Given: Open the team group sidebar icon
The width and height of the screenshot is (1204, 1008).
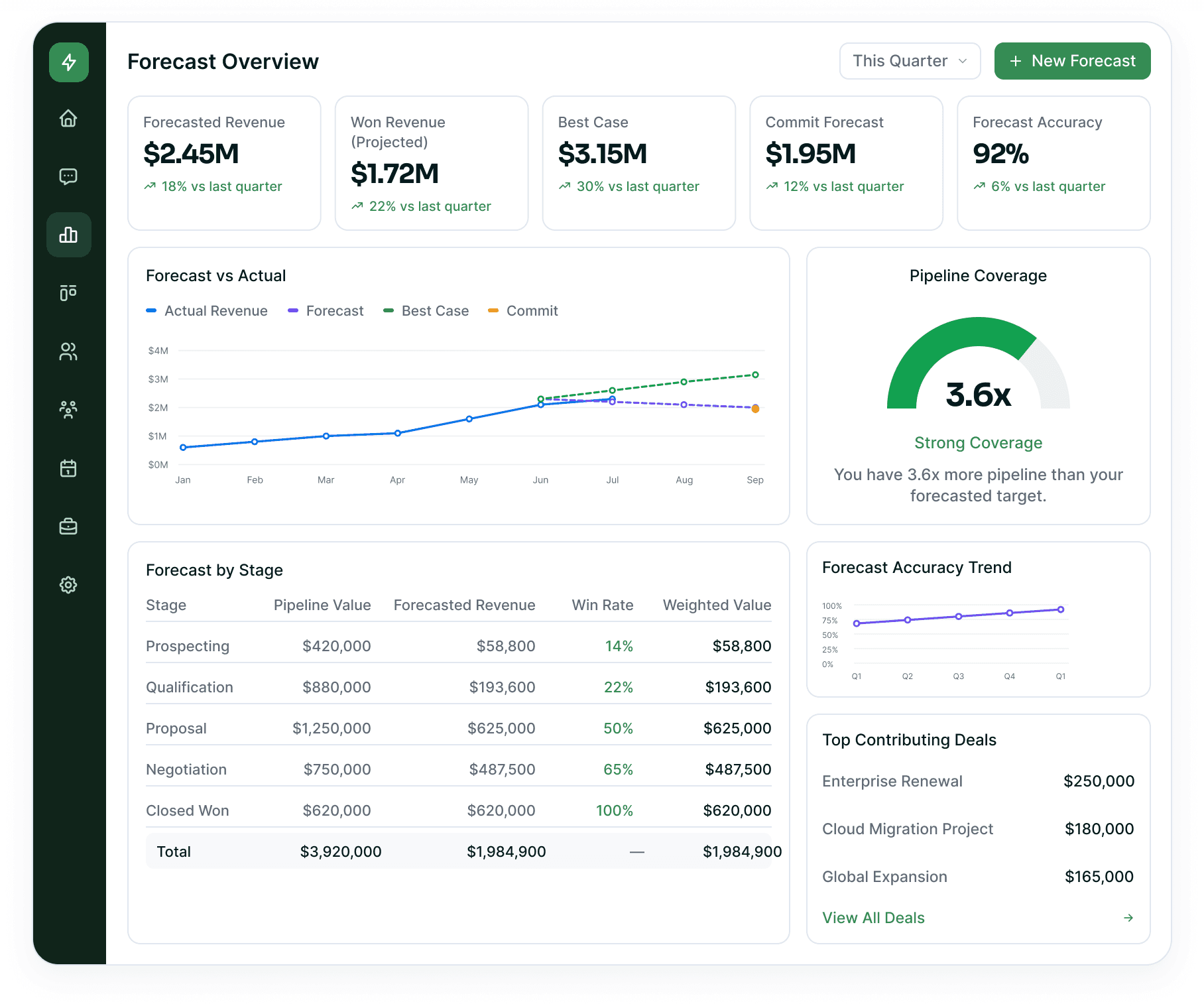Looking at the screenshot, I should (x=68, y=410).
